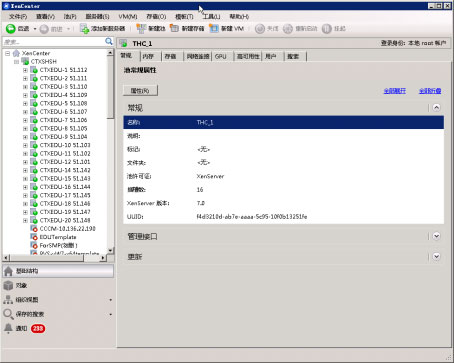Click the search magnifier icon
This screenshot has height=363, width=454.
pyautogui.click(x=109, y=41)
